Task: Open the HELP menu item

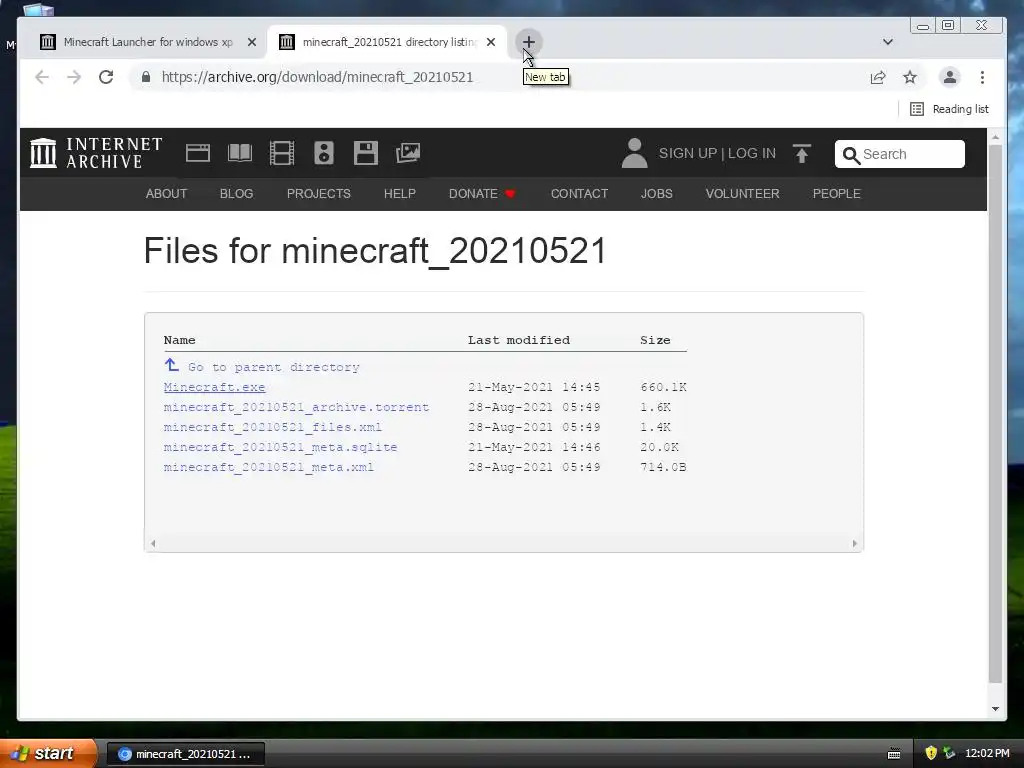Action: [x=400, y=194]
